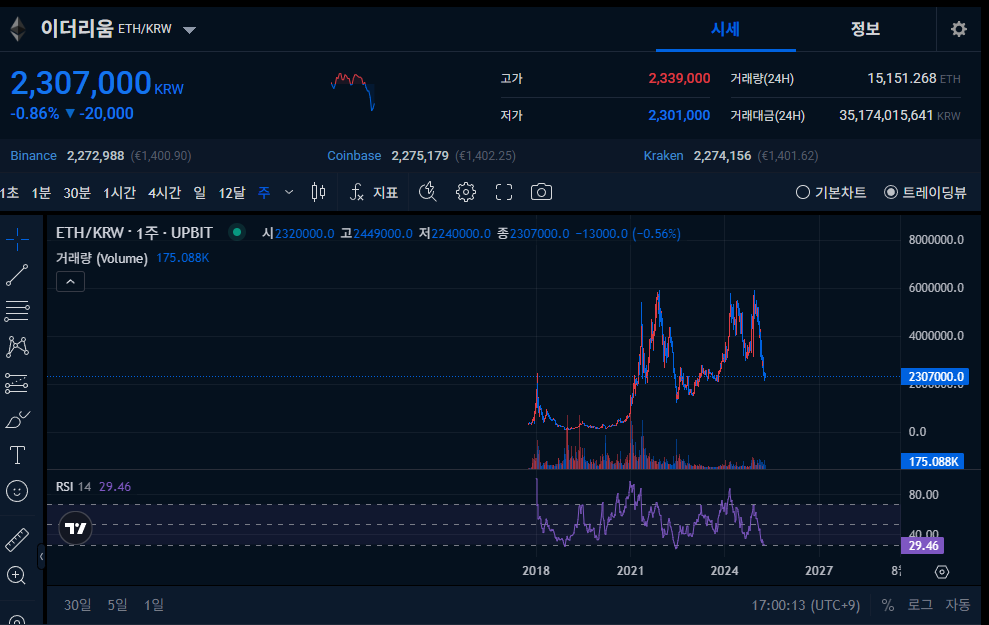Image resolution: width=989 pixels, height=625 pixels.
Task: Click the RSI 14 indicator label
Action: (x=73, y=486)
